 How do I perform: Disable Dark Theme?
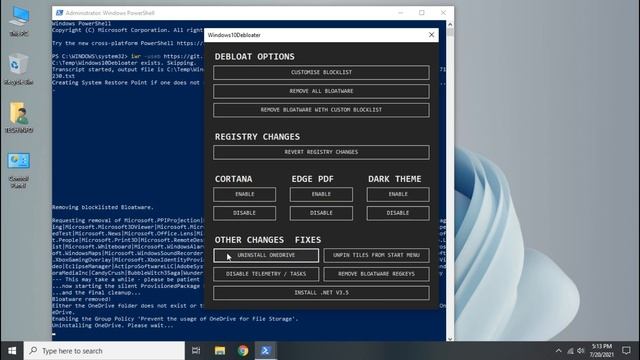(398, 213)
